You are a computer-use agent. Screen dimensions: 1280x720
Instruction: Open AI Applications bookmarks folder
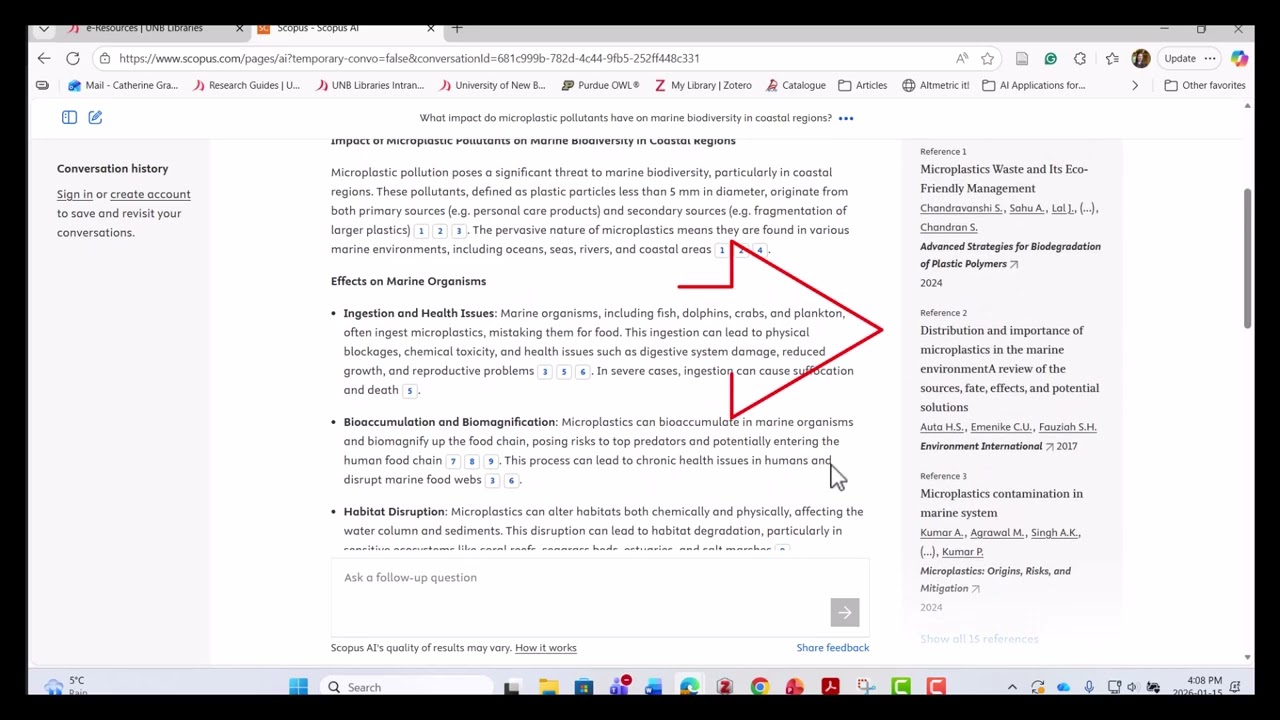(1034, 86)
